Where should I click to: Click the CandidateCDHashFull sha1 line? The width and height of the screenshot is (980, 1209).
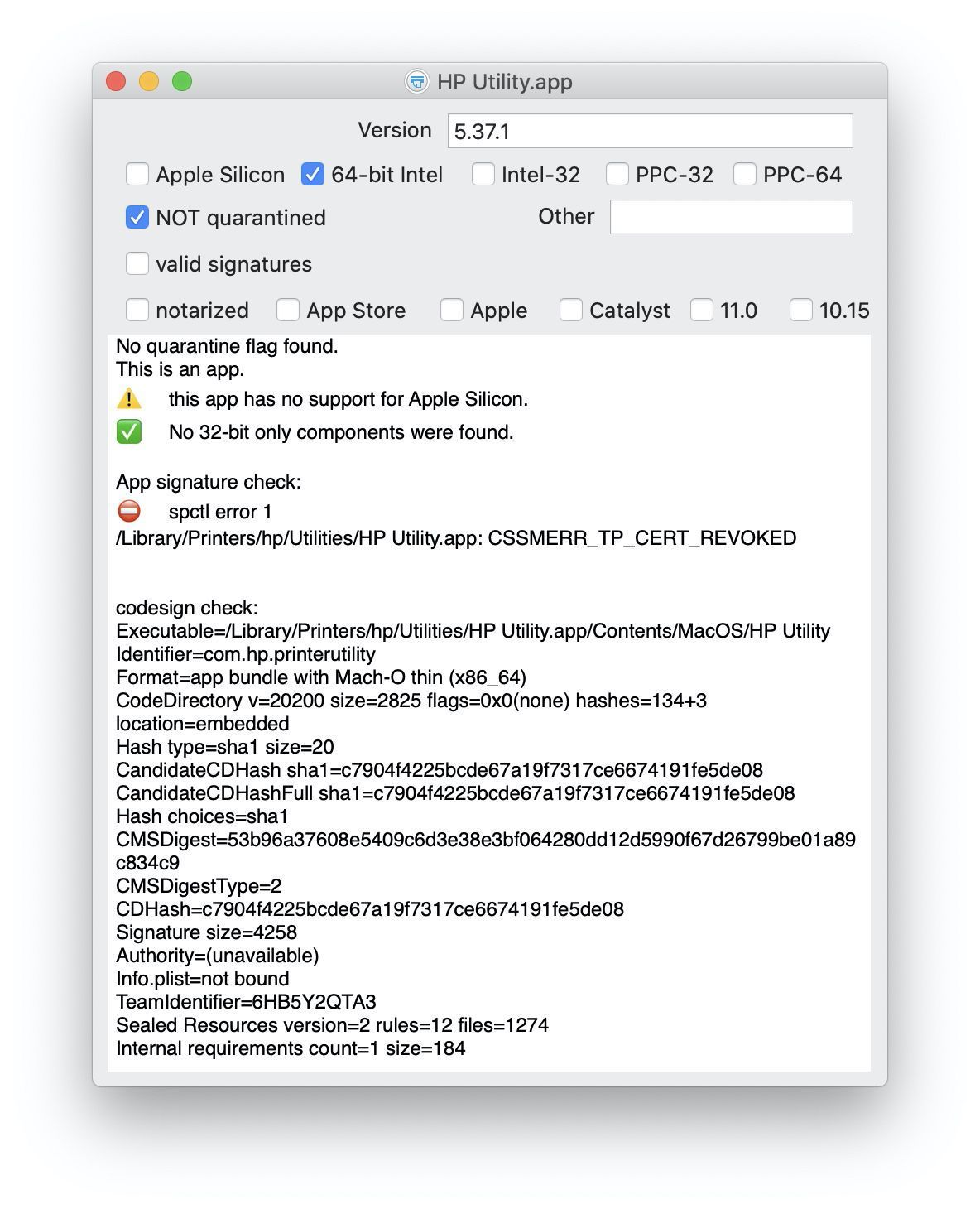pos(455,793)
